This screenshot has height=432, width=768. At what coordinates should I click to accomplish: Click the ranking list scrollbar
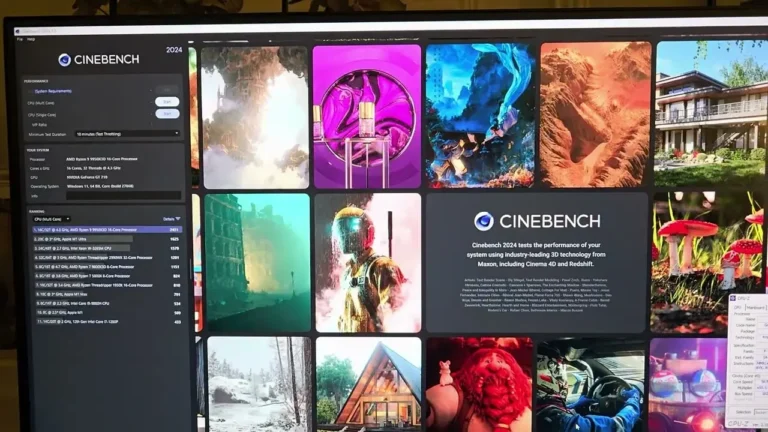coord(191,268)
